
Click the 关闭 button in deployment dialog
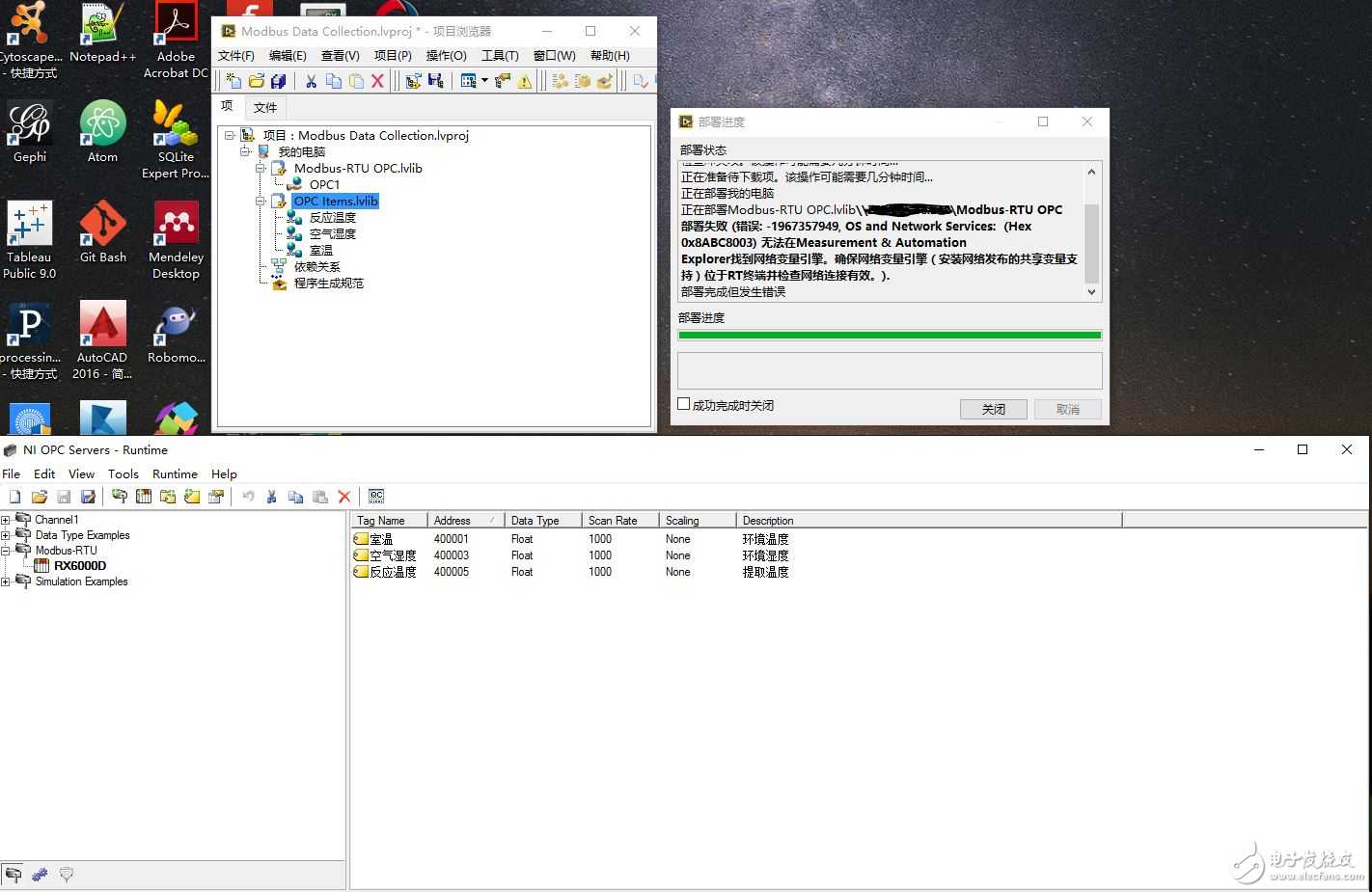(x=993, y=409)
